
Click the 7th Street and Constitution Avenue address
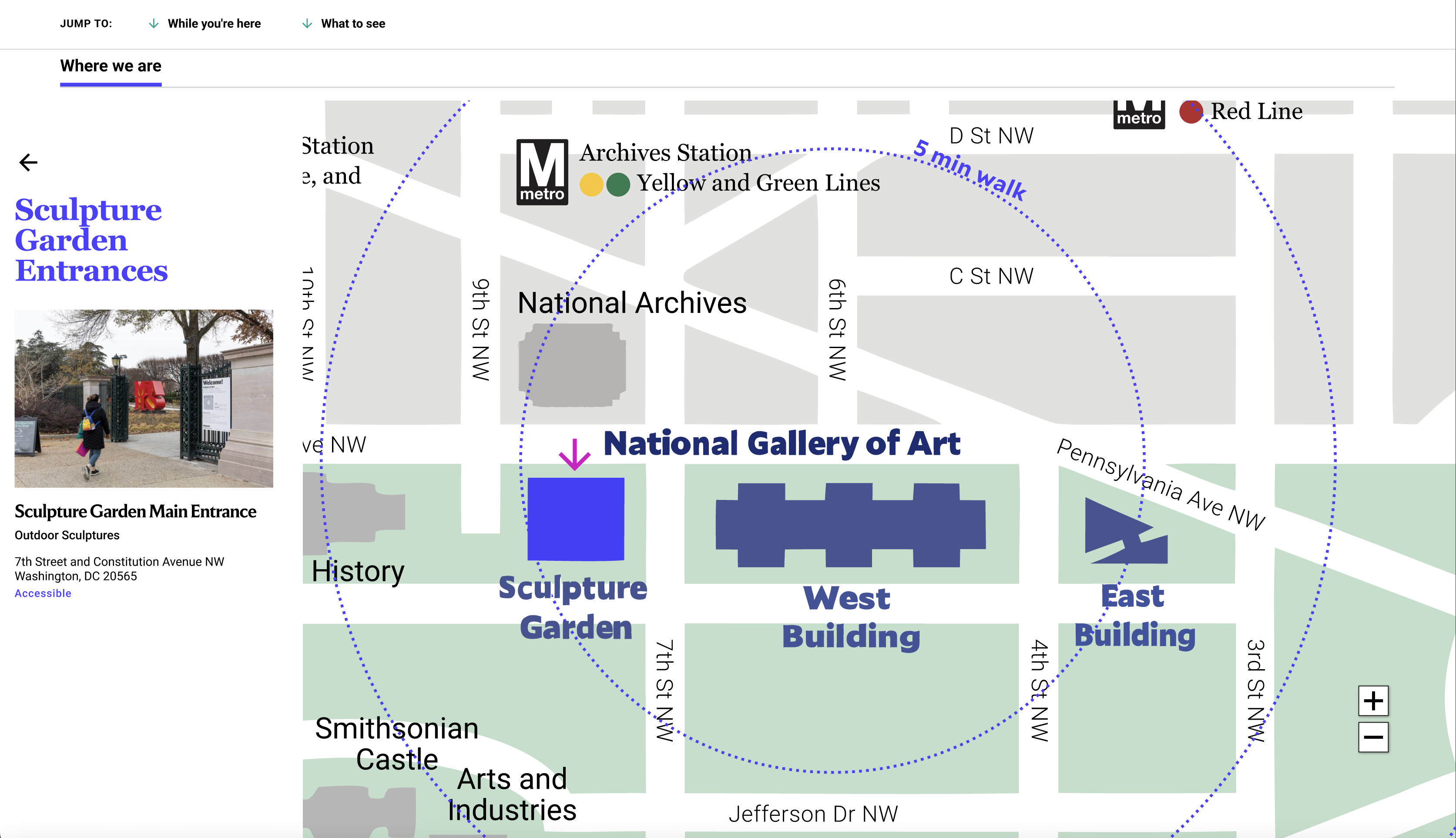(119, 569)
